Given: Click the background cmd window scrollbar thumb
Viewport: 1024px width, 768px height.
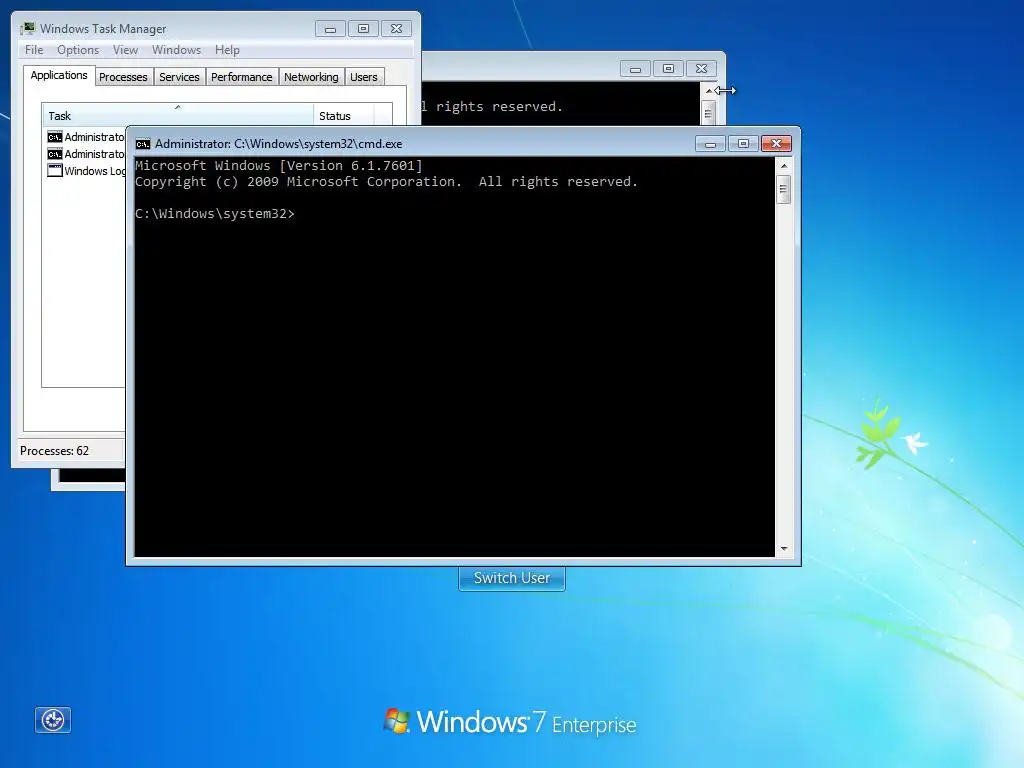Looking at the screenshot, I should tap(709, 113).
